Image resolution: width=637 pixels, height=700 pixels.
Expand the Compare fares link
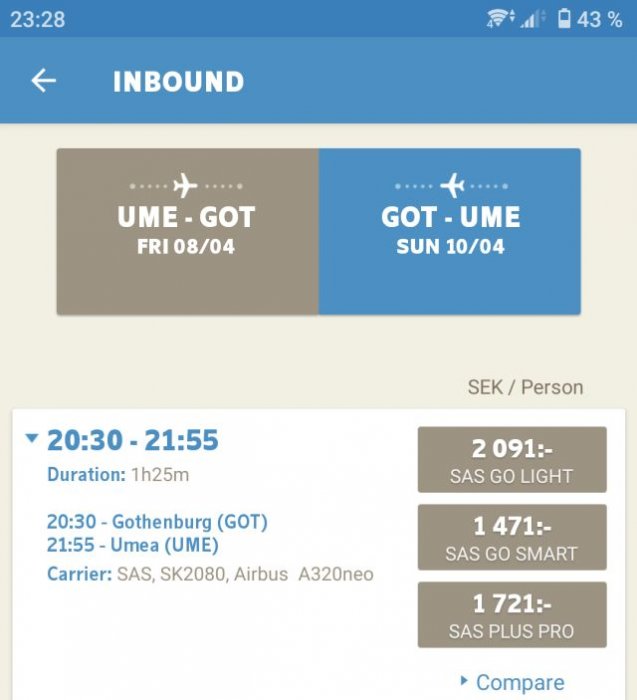click(511, 682)
